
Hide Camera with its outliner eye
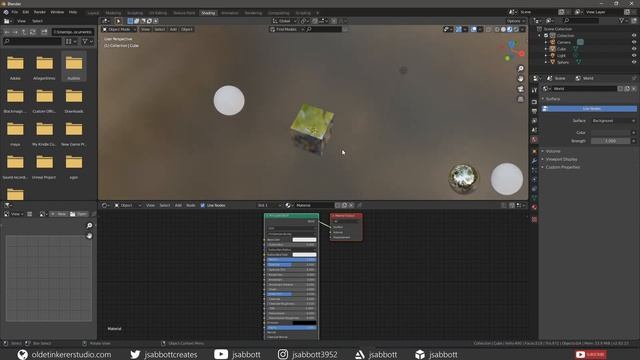[634, 42]
